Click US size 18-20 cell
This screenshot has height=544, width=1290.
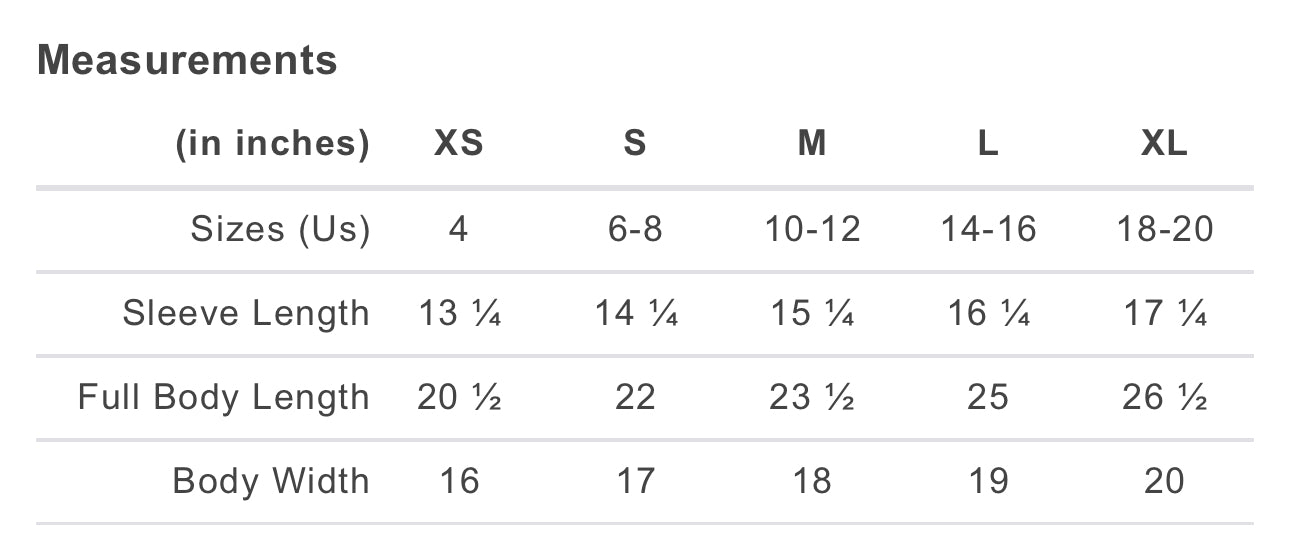point(1164,230)
